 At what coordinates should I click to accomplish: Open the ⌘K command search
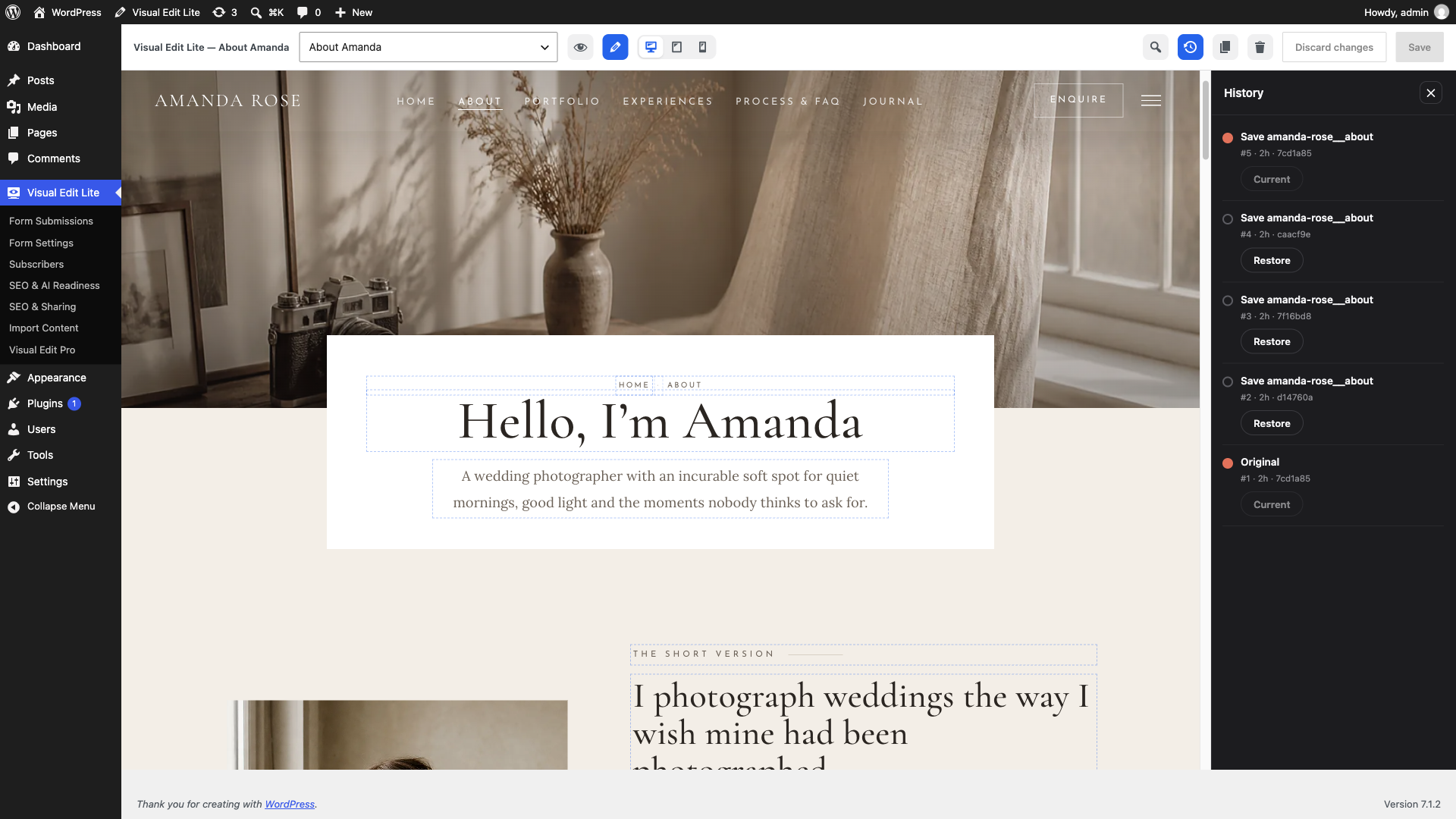pos(267,12)
